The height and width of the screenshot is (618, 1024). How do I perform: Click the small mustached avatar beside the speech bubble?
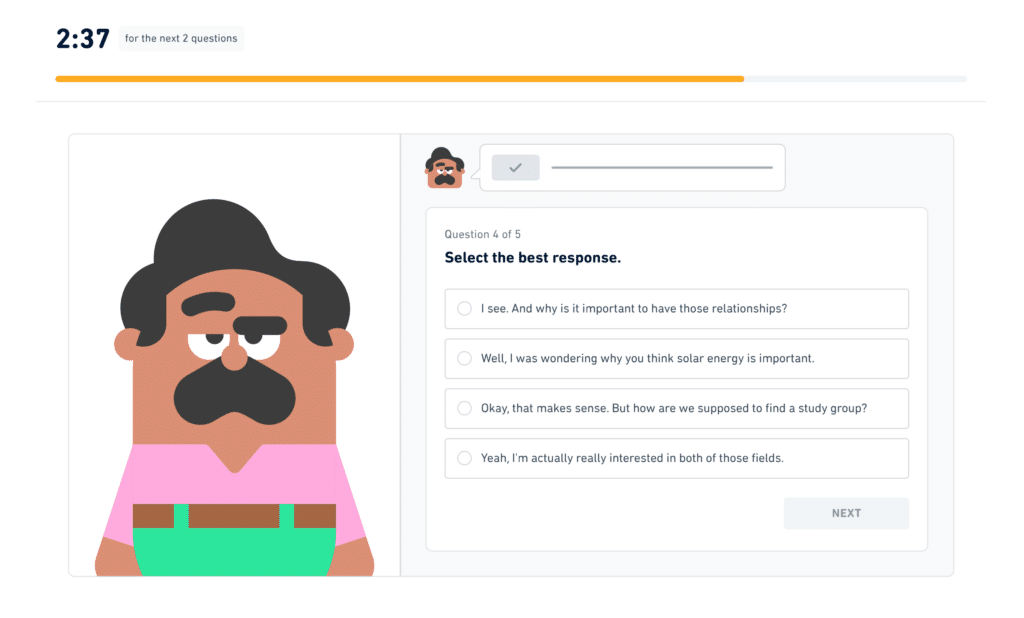click(x=445, y=168)
